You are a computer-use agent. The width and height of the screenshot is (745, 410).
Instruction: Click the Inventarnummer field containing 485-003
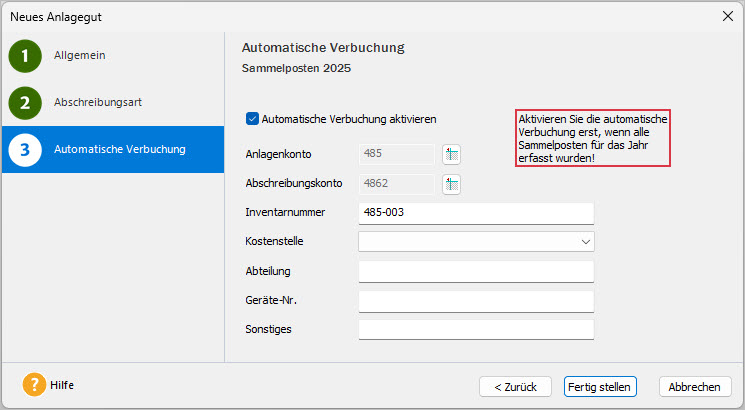475,213
